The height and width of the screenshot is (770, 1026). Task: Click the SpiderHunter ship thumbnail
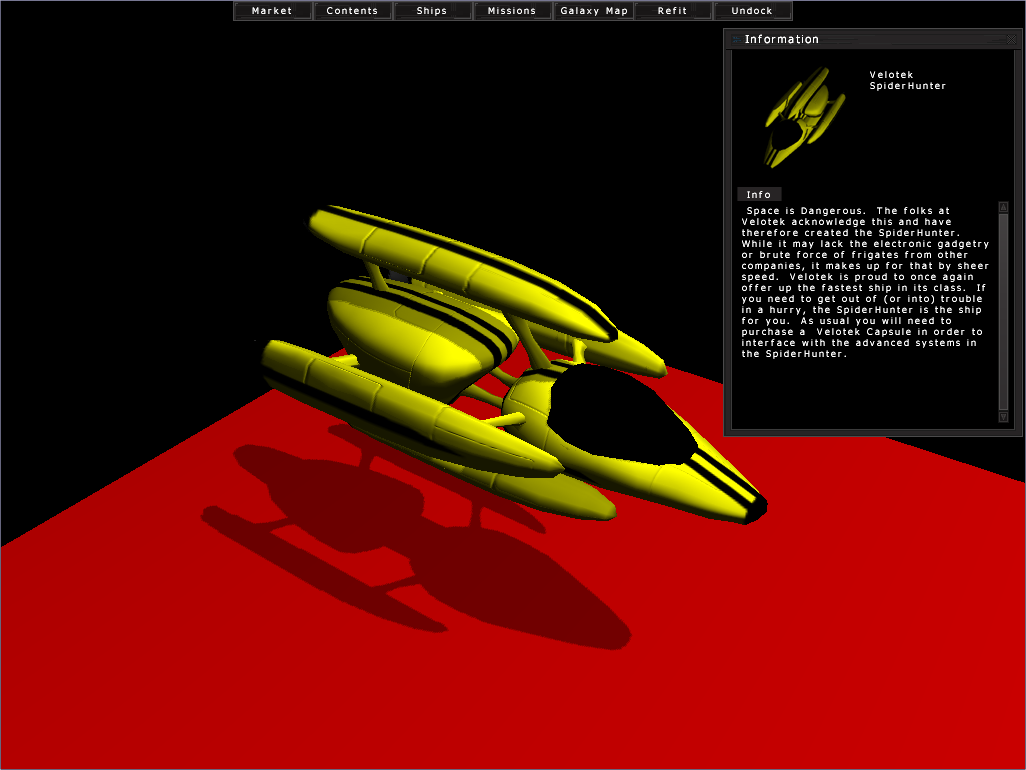point(797,117)
